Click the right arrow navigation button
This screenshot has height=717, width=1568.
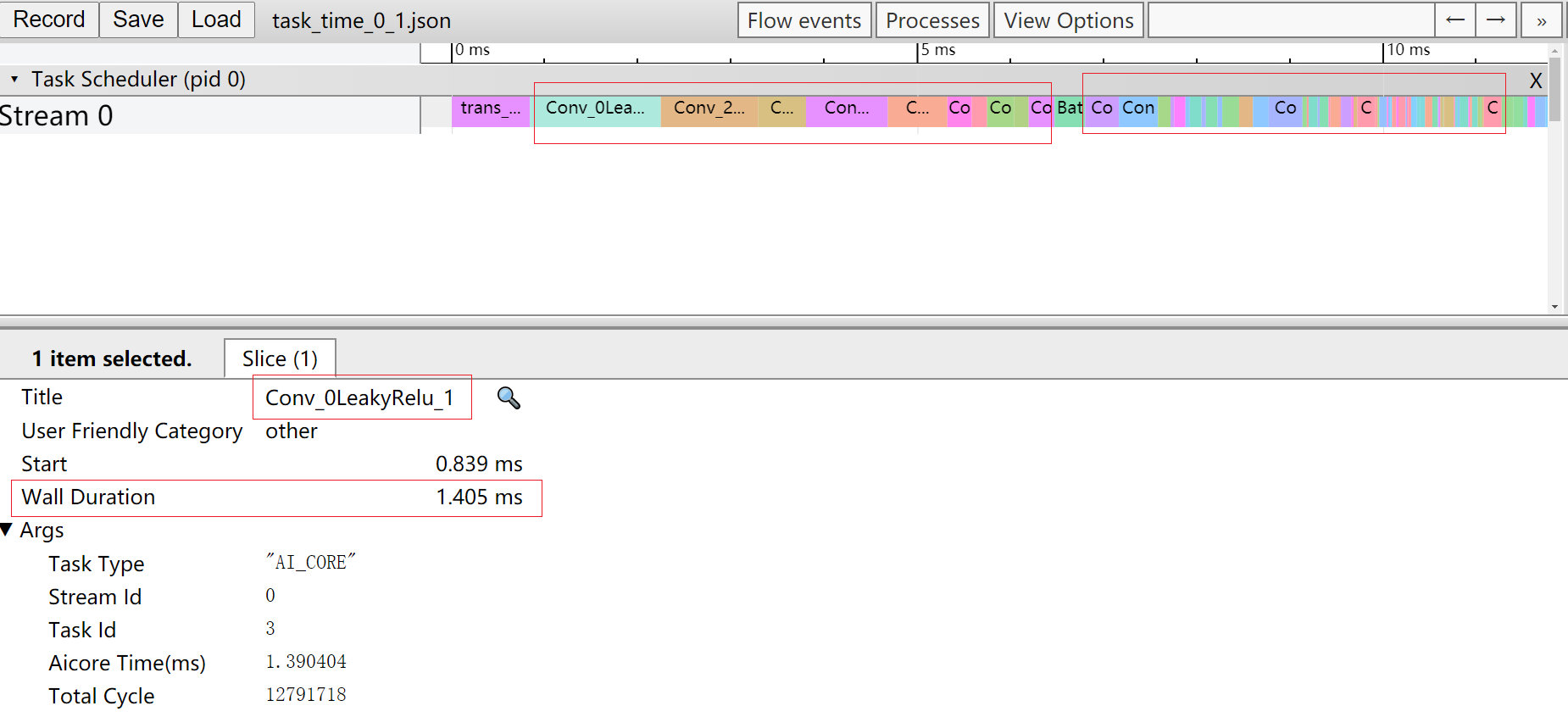pyautogui.click(x=1496, y=20)
